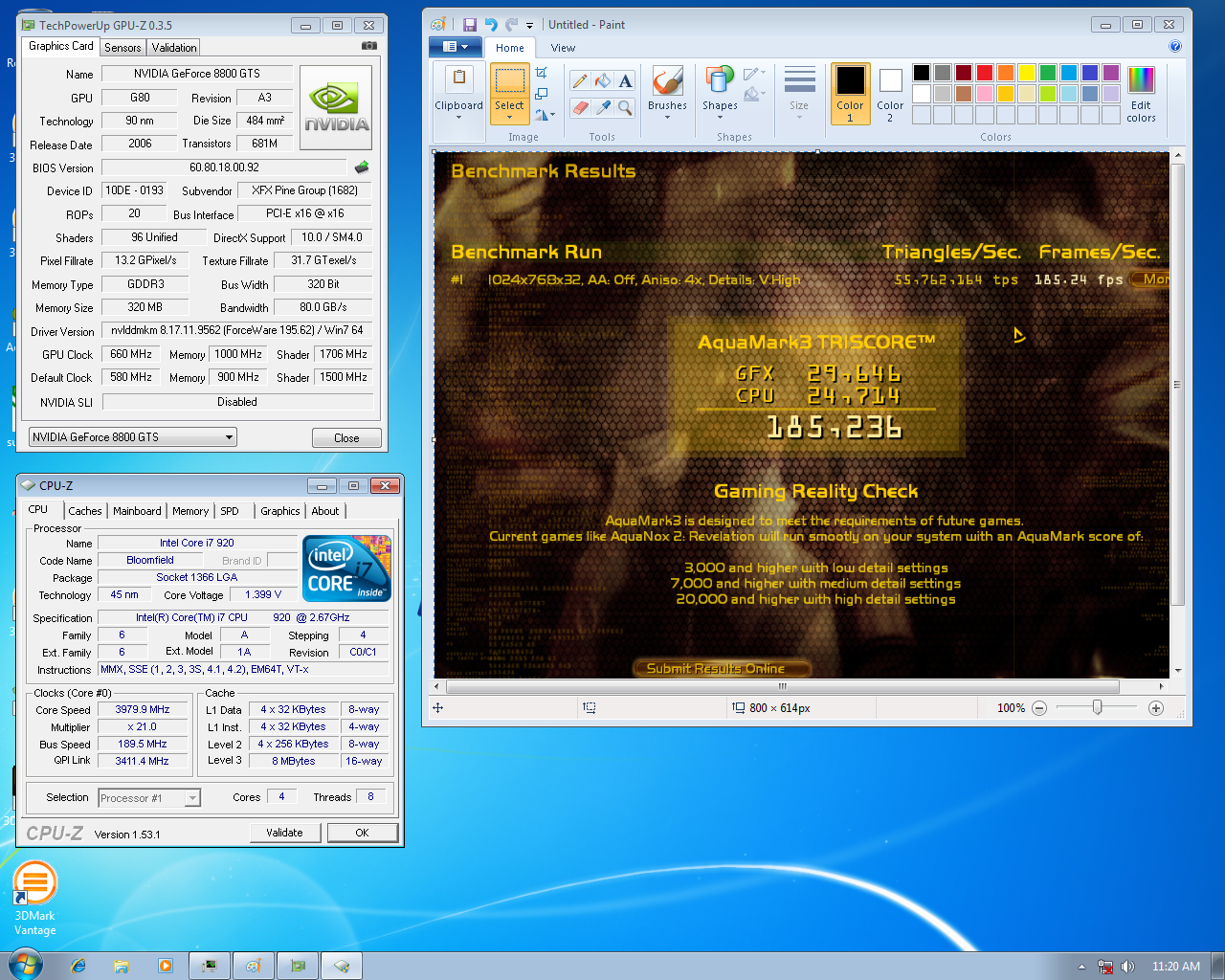Click the Redo arrow in Paint
1225x980 pixels.
[x=512, y=25]
